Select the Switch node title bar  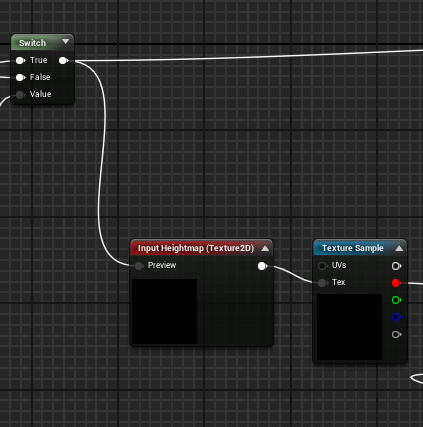pos(42,43)
